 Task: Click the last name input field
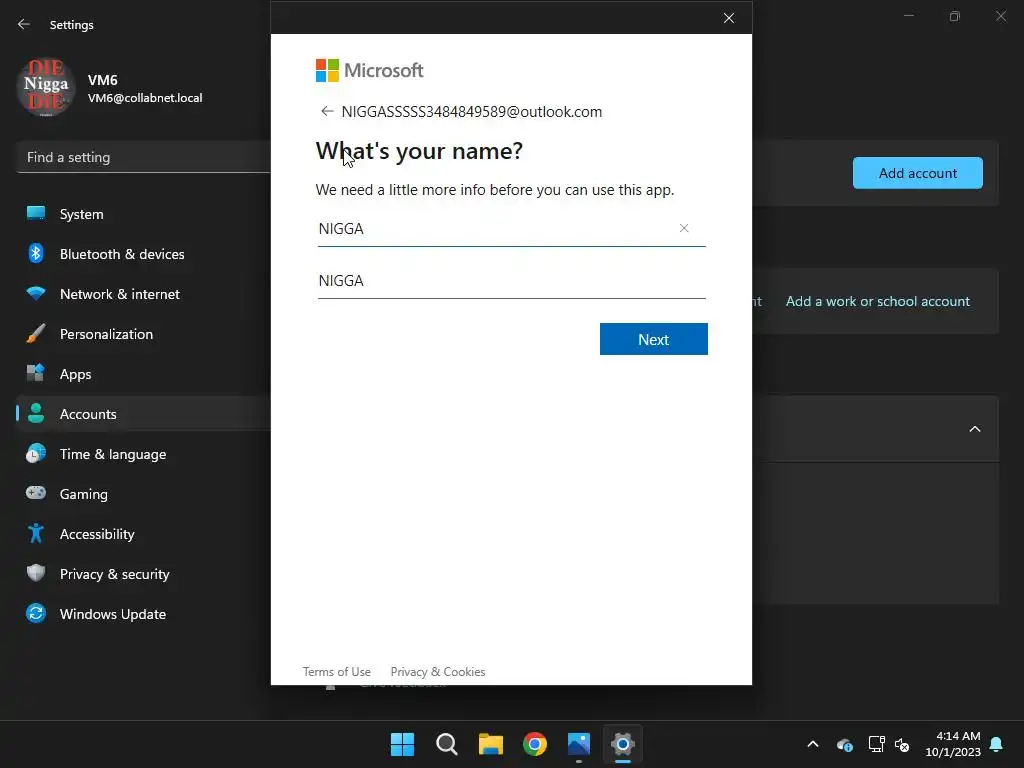click(x=511, y=281)
